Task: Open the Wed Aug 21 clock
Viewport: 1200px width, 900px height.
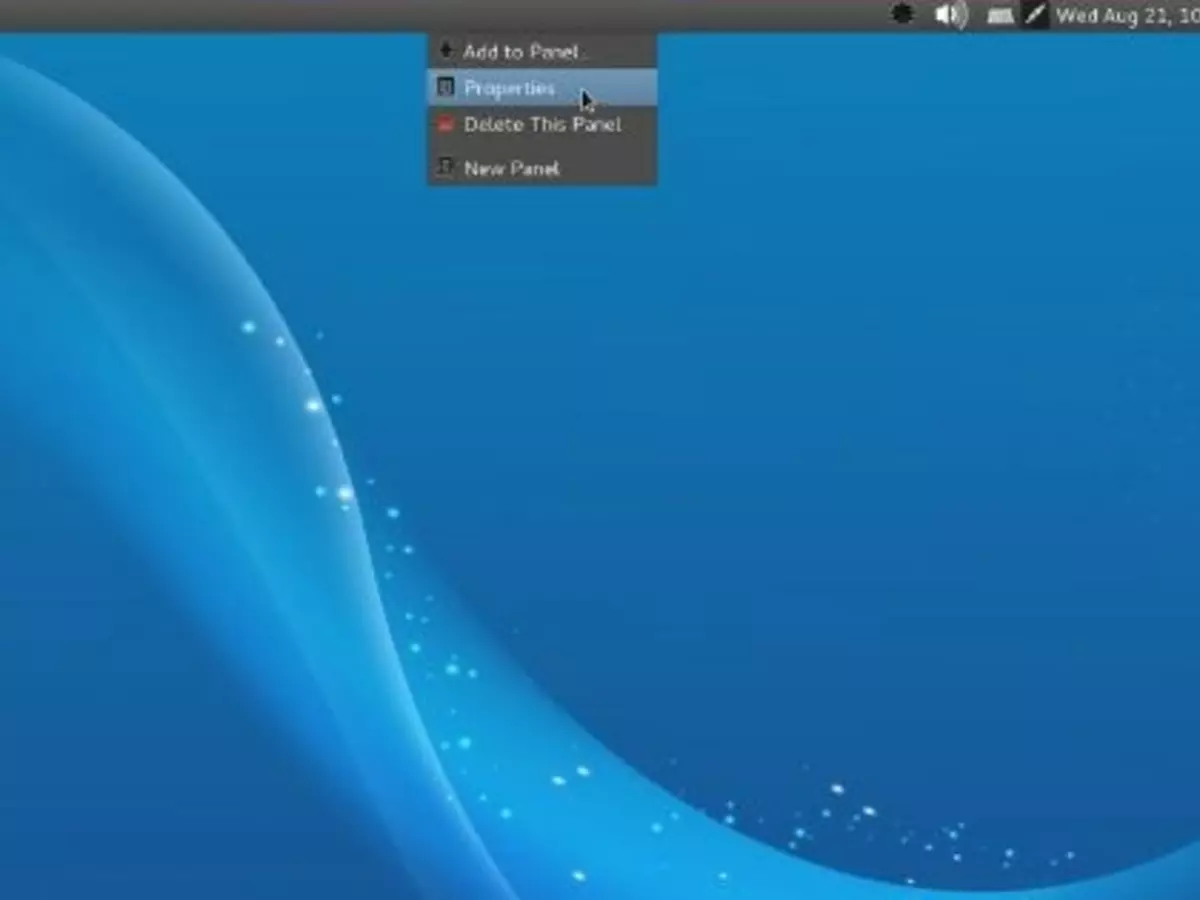Action: pyautogui.click(x=1127, y=15)
